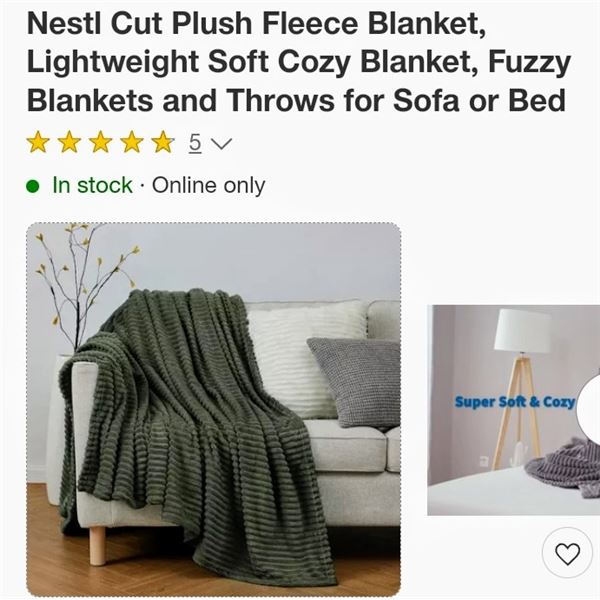Click the In stock availability label

(x=92, y=185)
